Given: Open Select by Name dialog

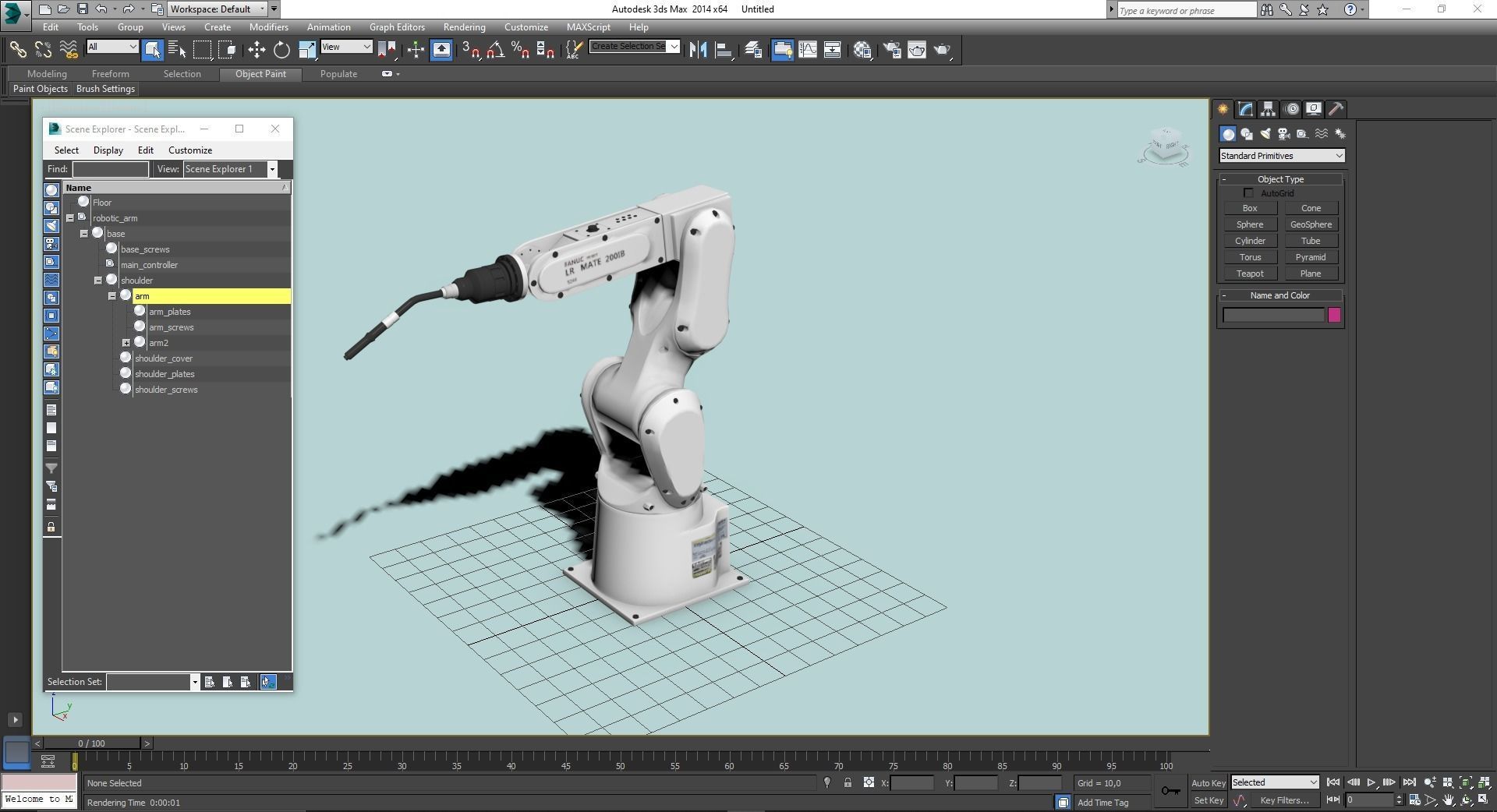Looking at the screenshot, I should coord(177,50).
